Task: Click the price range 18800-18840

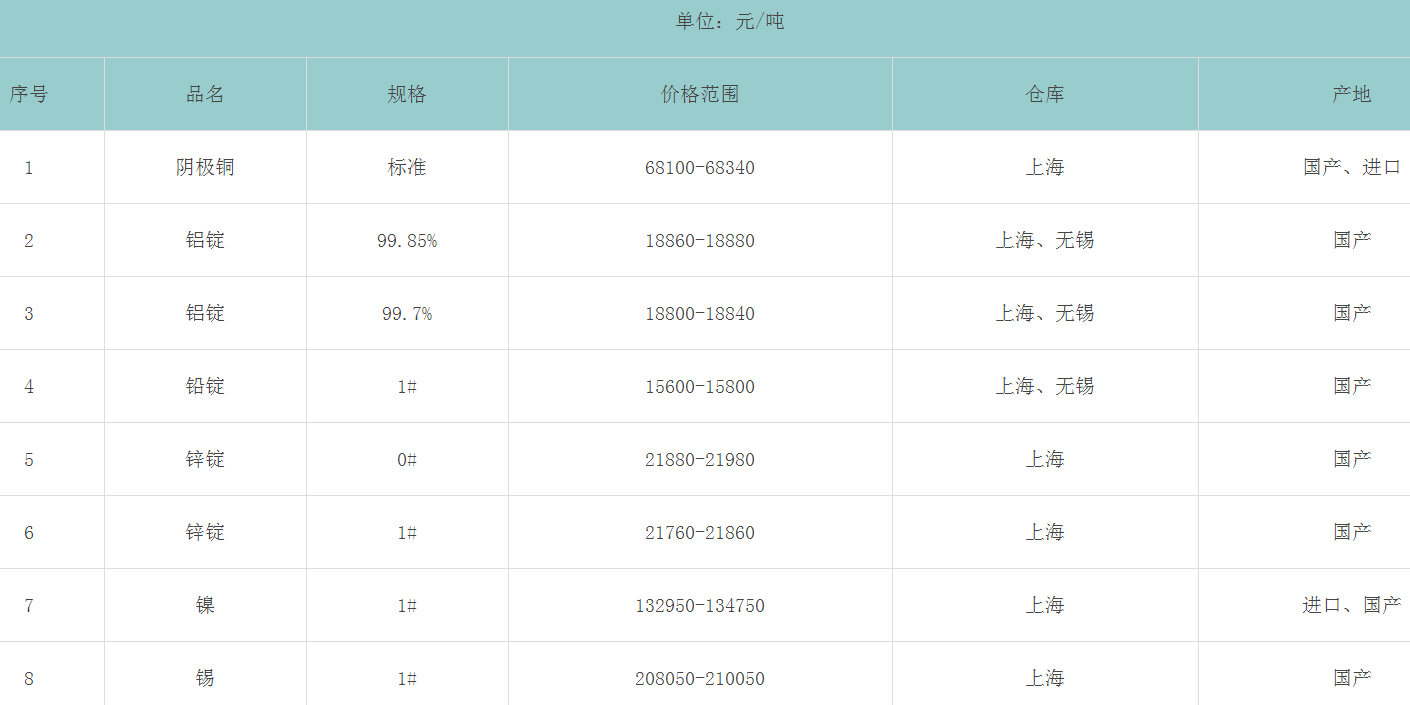Action: (700, 314)
